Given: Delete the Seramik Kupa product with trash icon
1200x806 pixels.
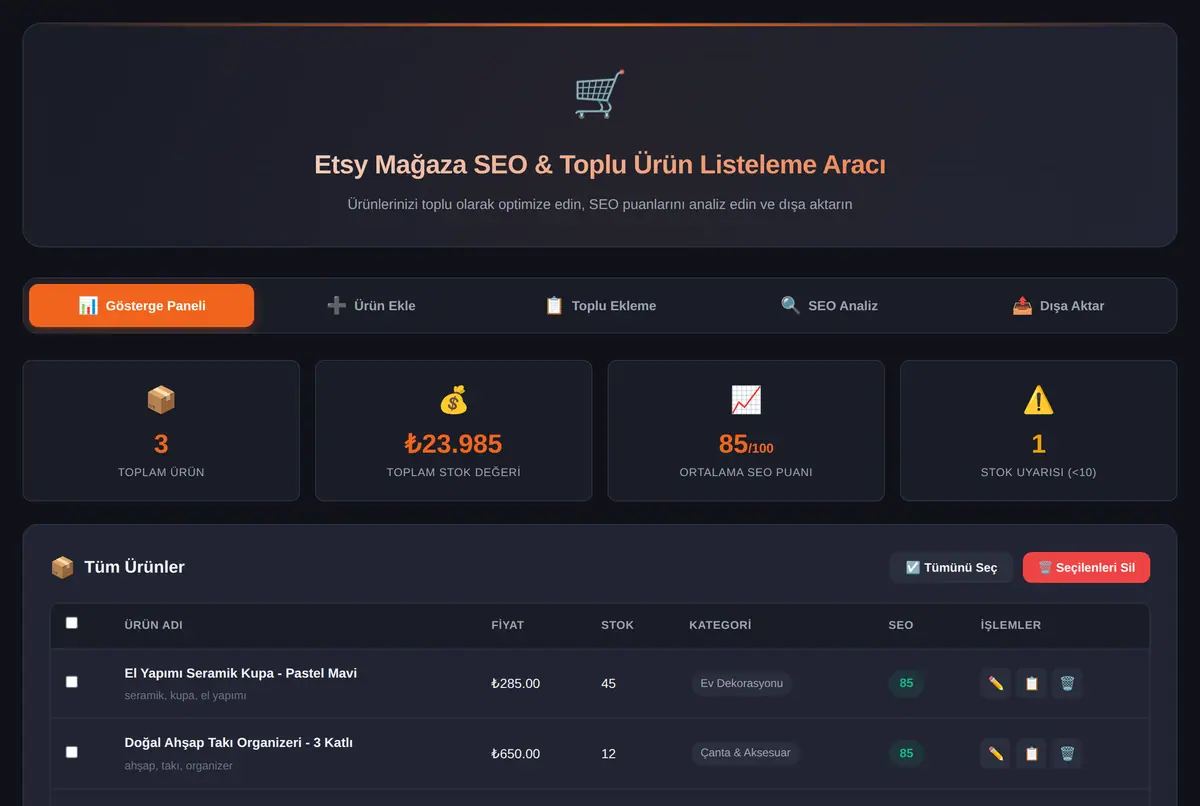Looking at the screenshot, I should click(1067, 683).
